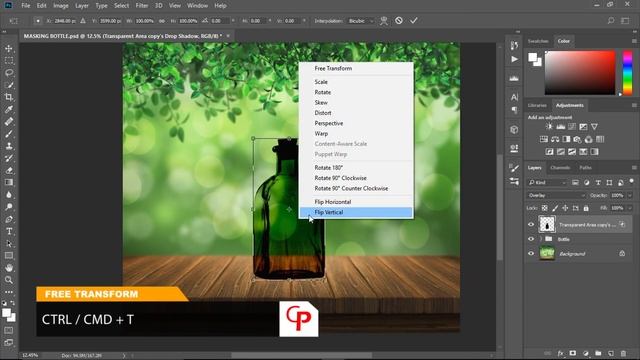
Task: Select the Brush tool
Action: tap(9, 134)
